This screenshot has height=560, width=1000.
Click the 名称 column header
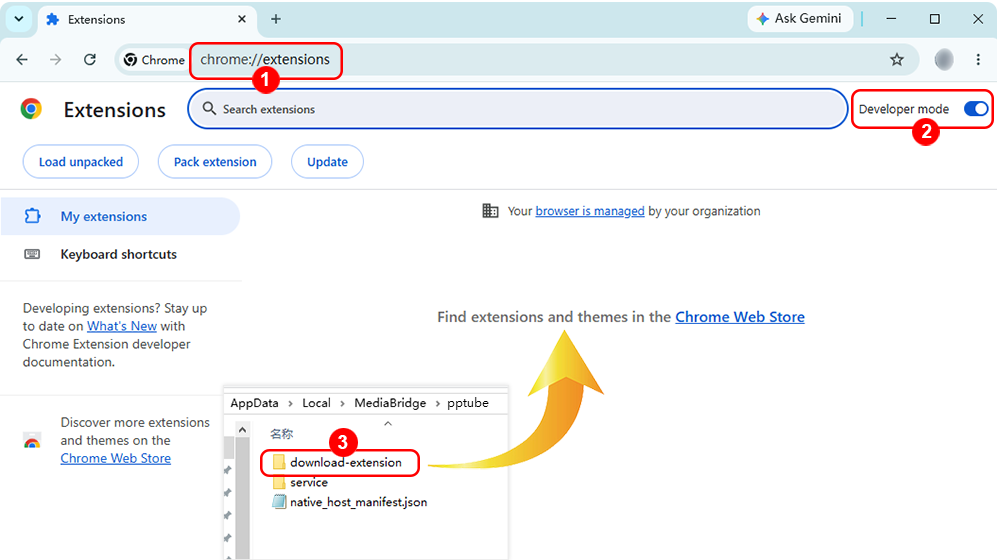click(281, 434)
